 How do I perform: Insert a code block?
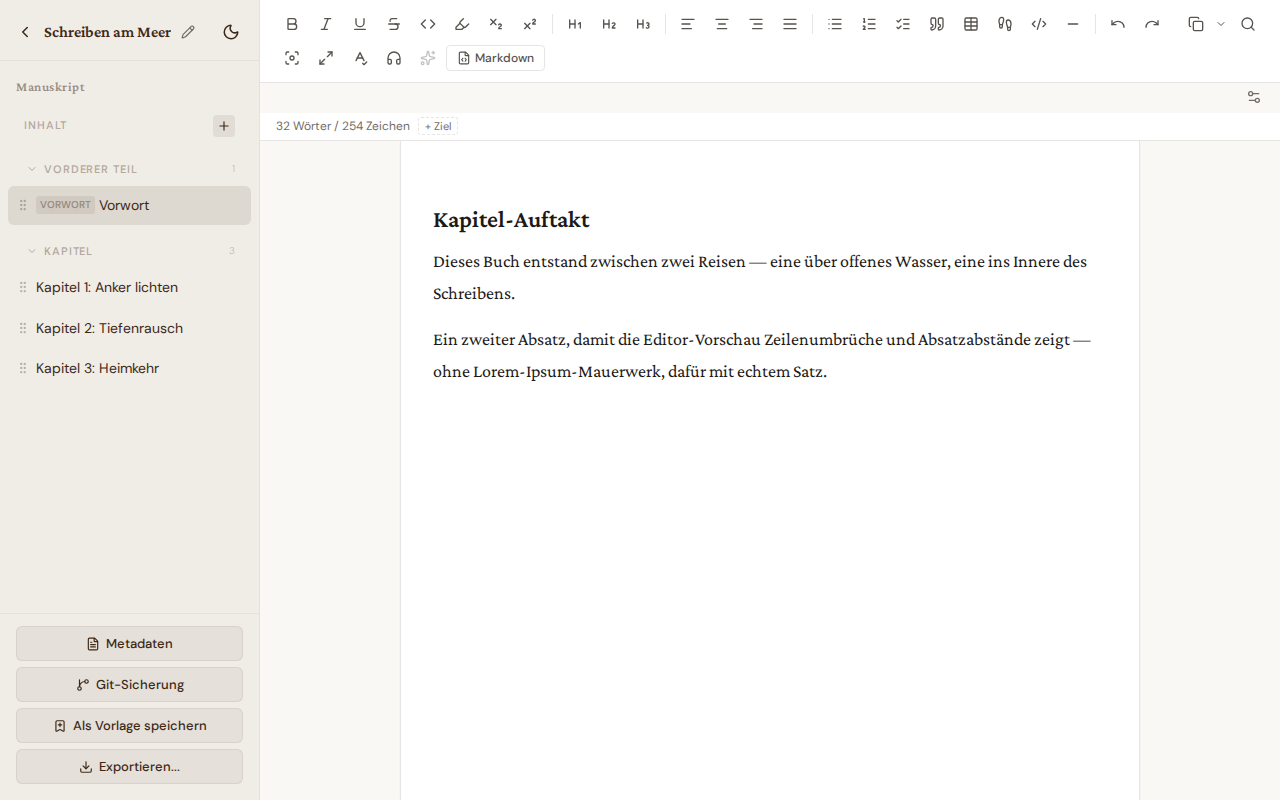pyautogui.click(x=1039, y=24)
